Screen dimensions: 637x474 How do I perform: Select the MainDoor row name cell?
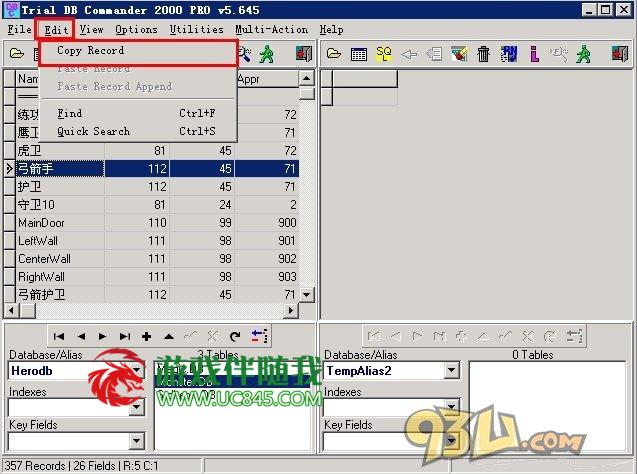coord(60,223)
